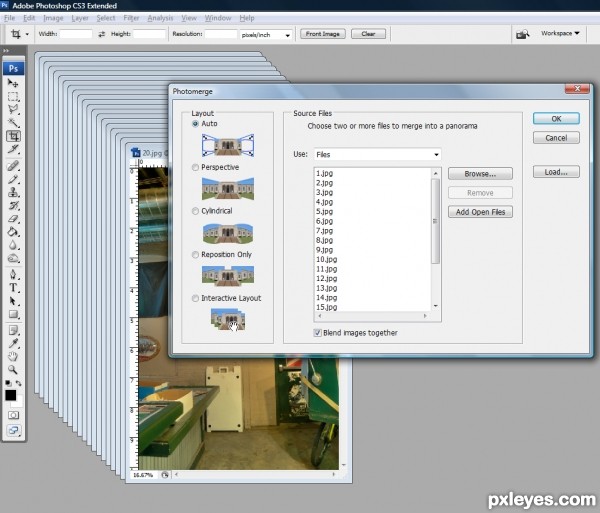Screen dimensions: 600x513
Task: Toggle Quick Mask mode icon
Action: coord(13,415)
